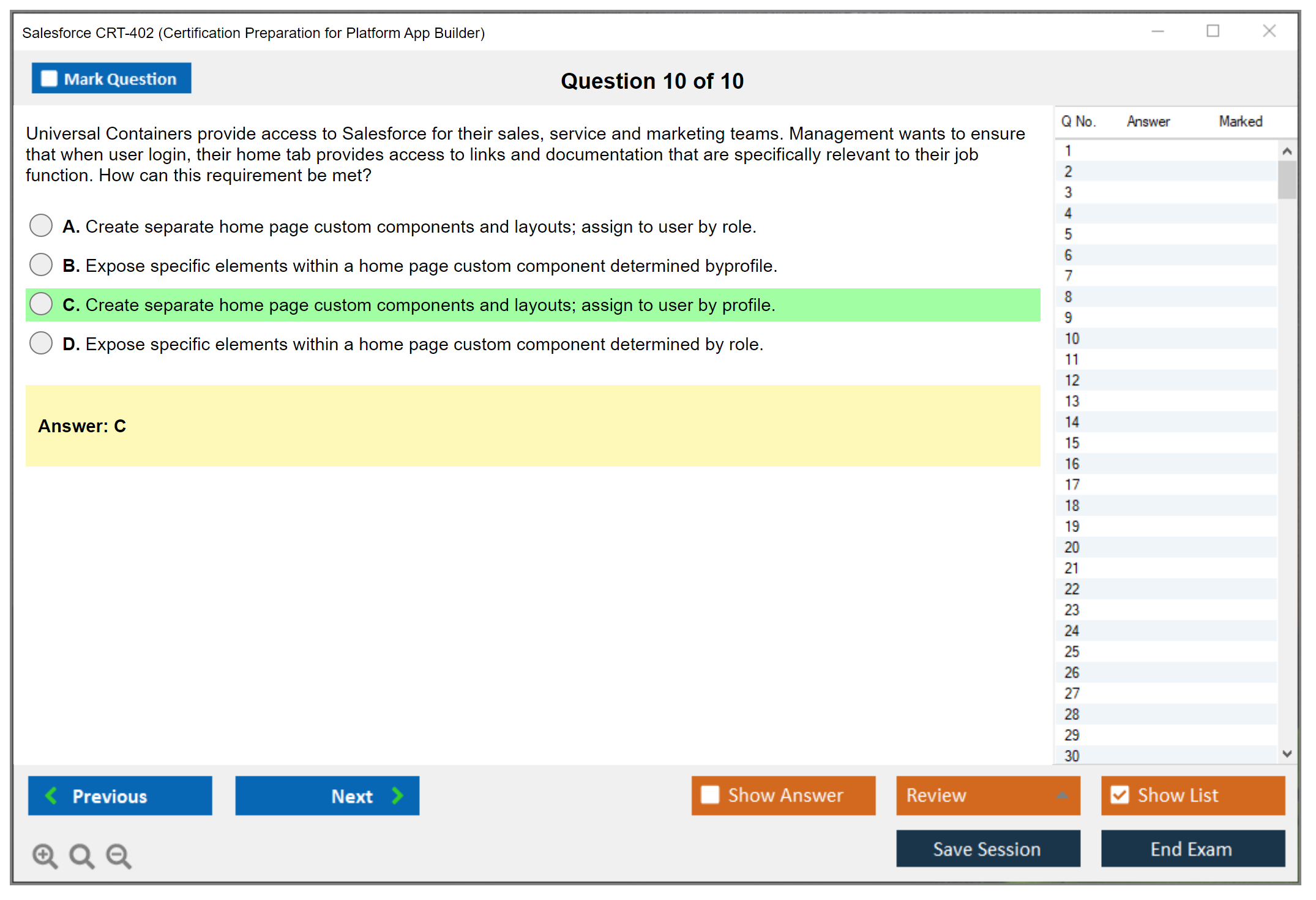1316x900 pixels.
Task: Close the CRT-402 exam window
Action: [1269, 31]
